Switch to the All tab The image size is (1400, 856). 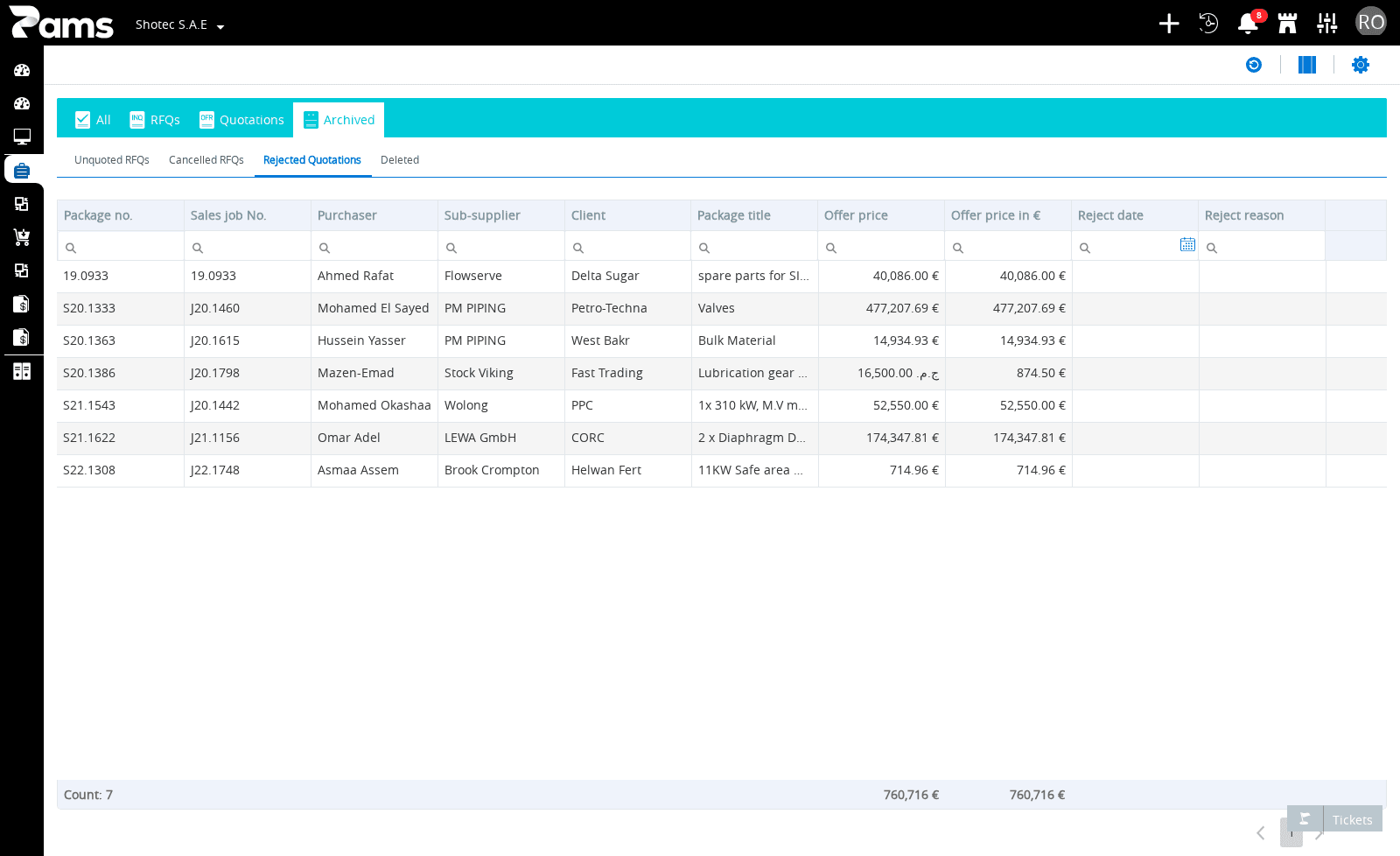point(94,120)
